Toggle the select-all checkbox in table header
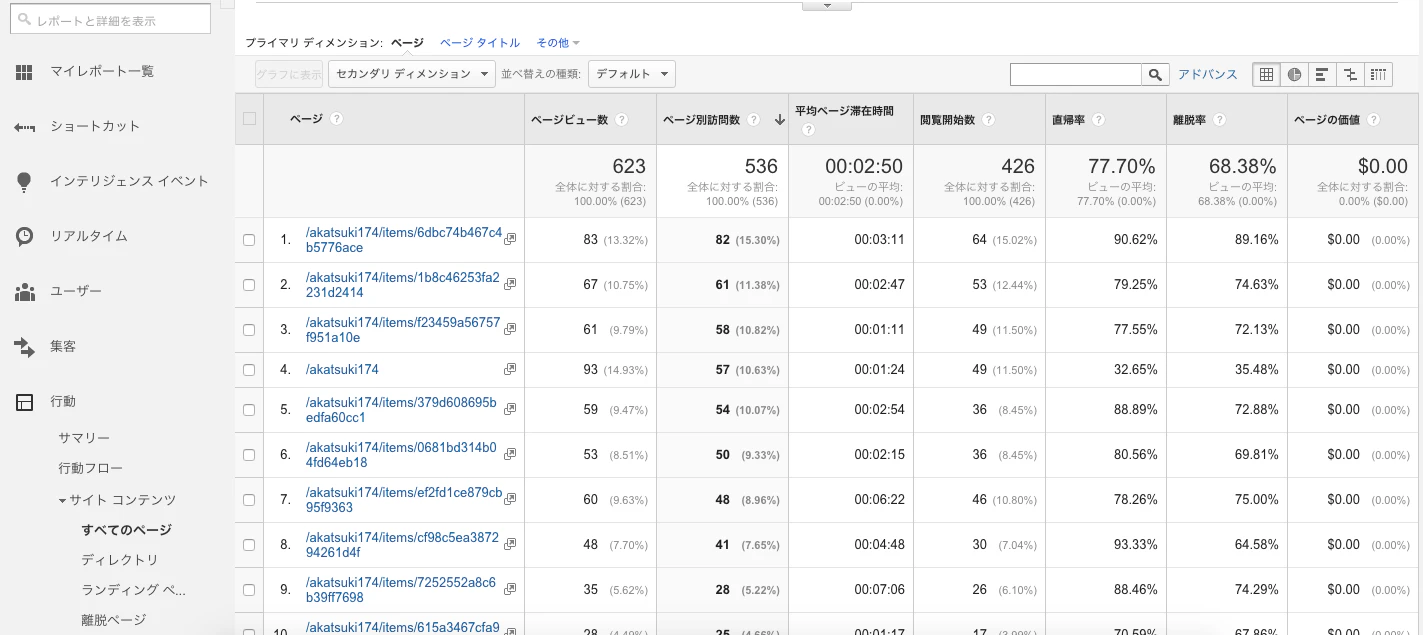Image resolution: width=1423 pixels, height=635 pixels. click(x=249, y=119)
